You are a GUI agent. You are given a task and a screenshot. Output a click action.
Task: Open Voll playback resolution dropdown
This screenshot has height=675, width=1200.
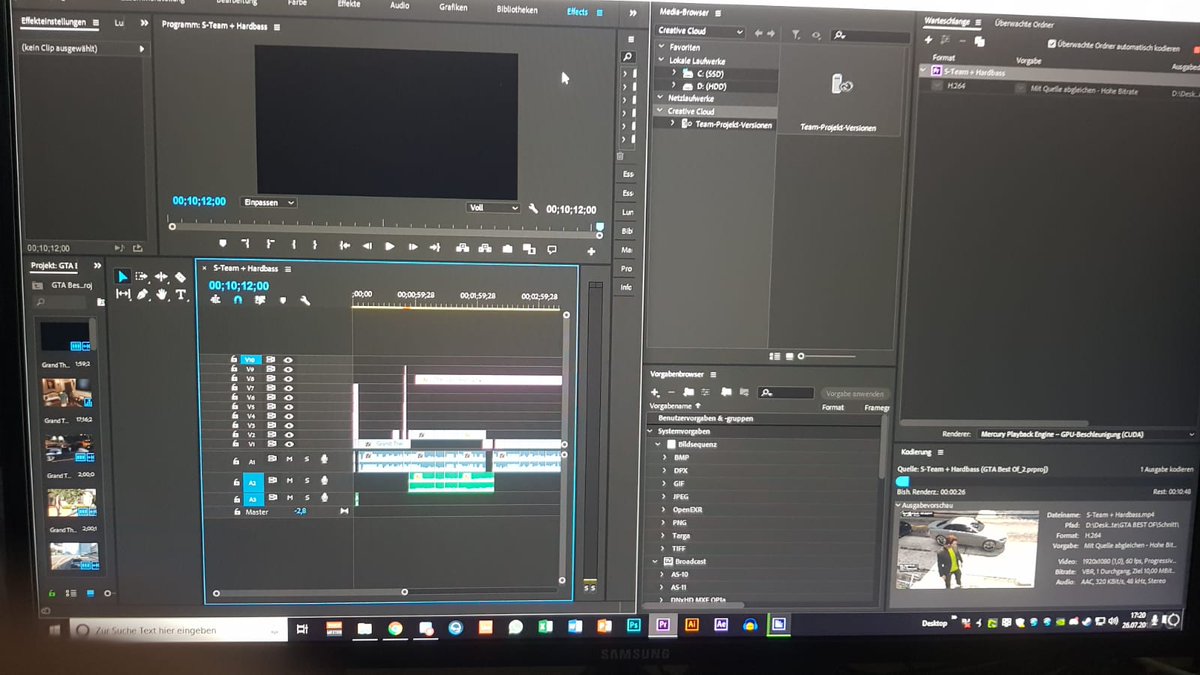pos(493,208)
